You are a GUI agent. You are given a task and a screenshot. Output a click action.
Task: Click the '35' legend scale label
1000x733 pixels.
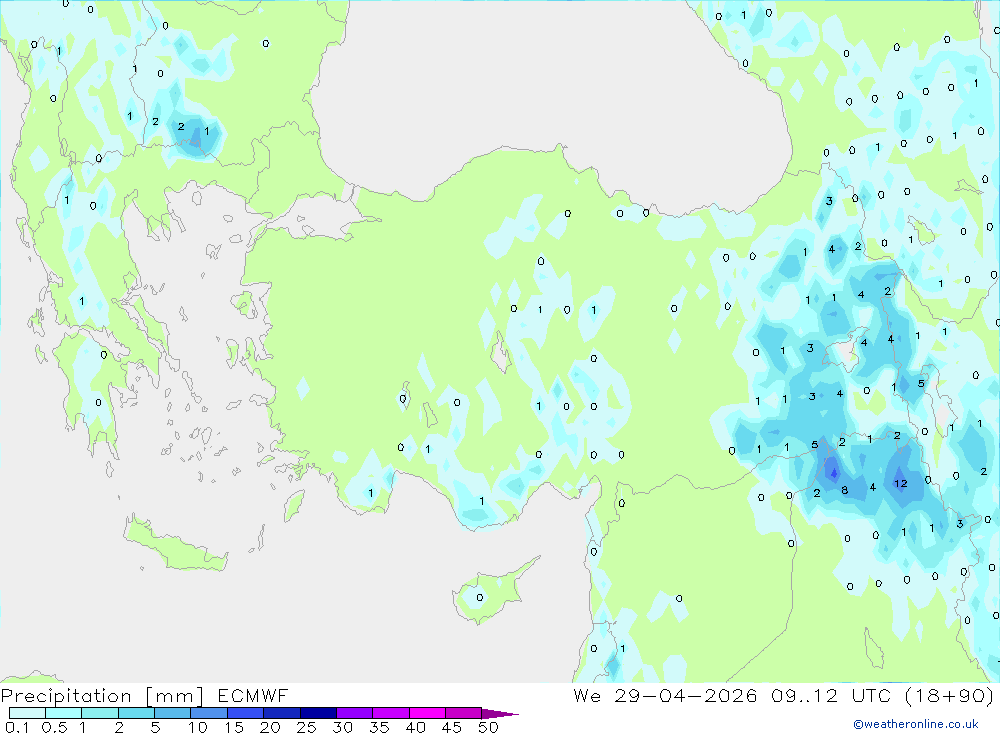pos(379,727)
